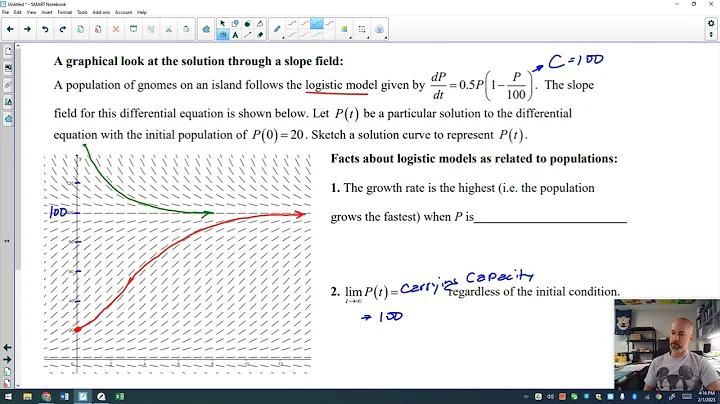Viewport: 720px width, 404px height.
Task: Add a new page using the green plus page icon
Action: coord(80,29)
